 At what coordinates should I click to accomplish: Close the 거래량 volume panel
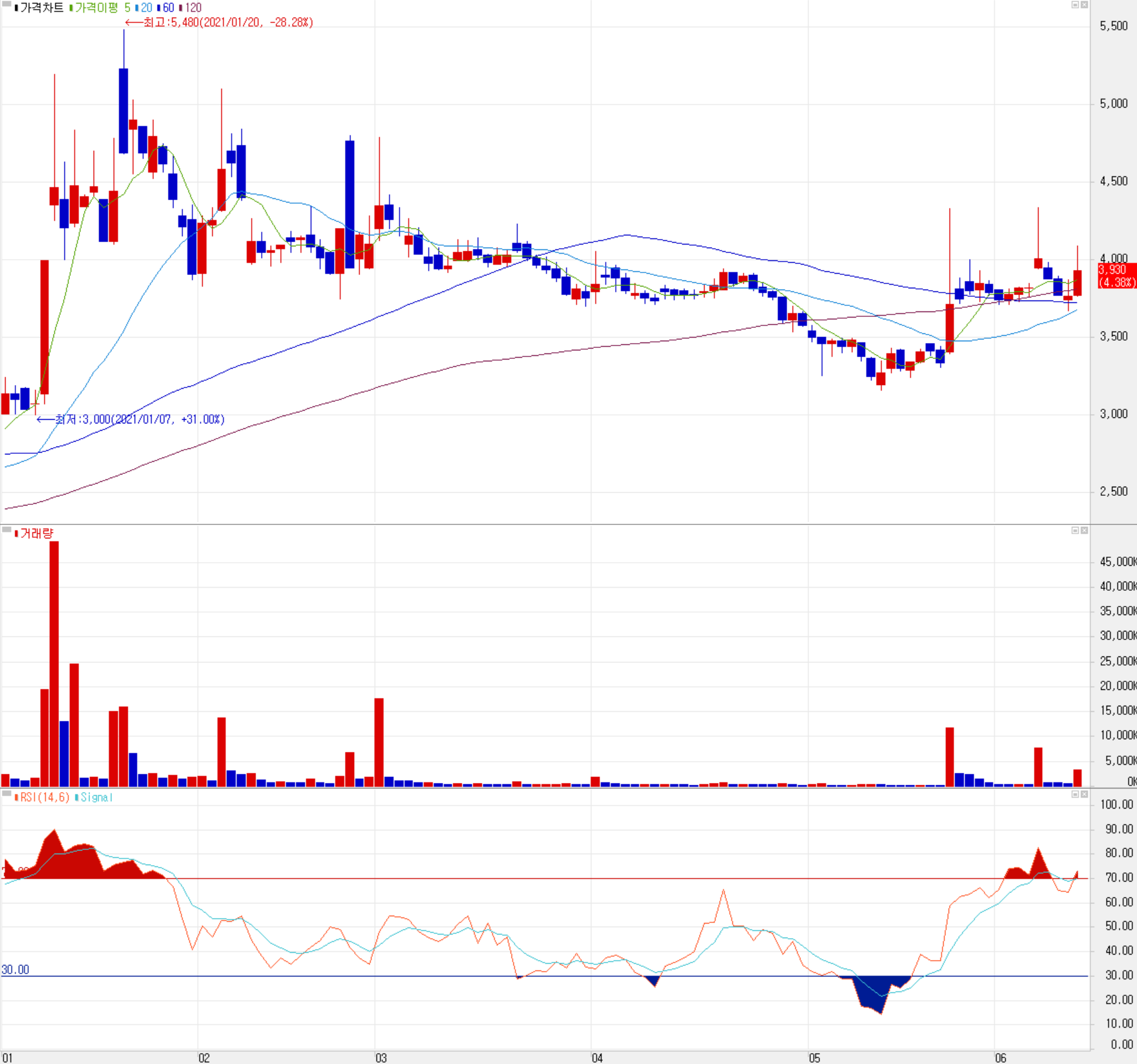[x=1084, y=530]
